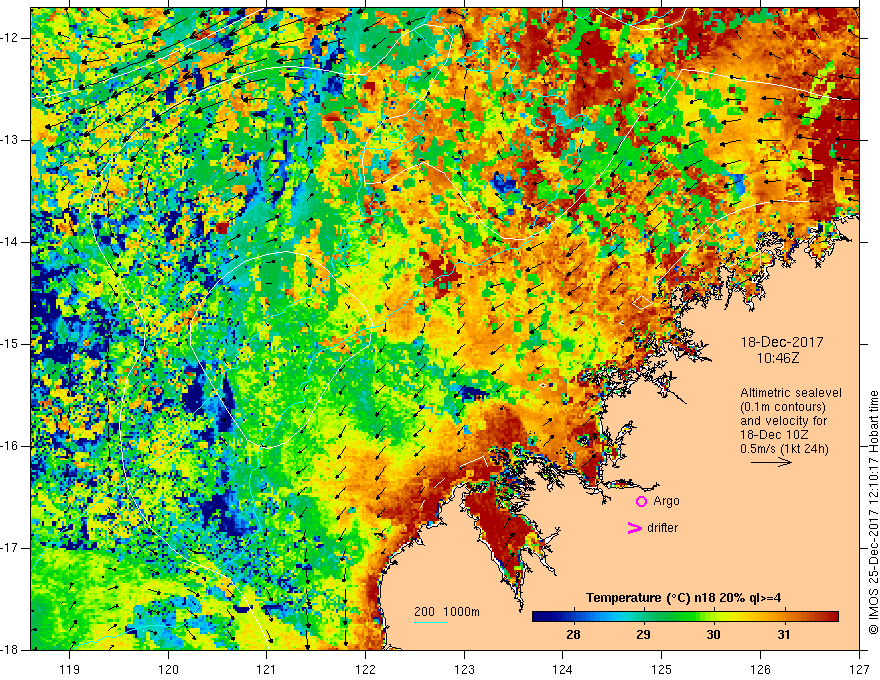
Task: Click the latitude axis label '-18'
Action: point(11,650)
